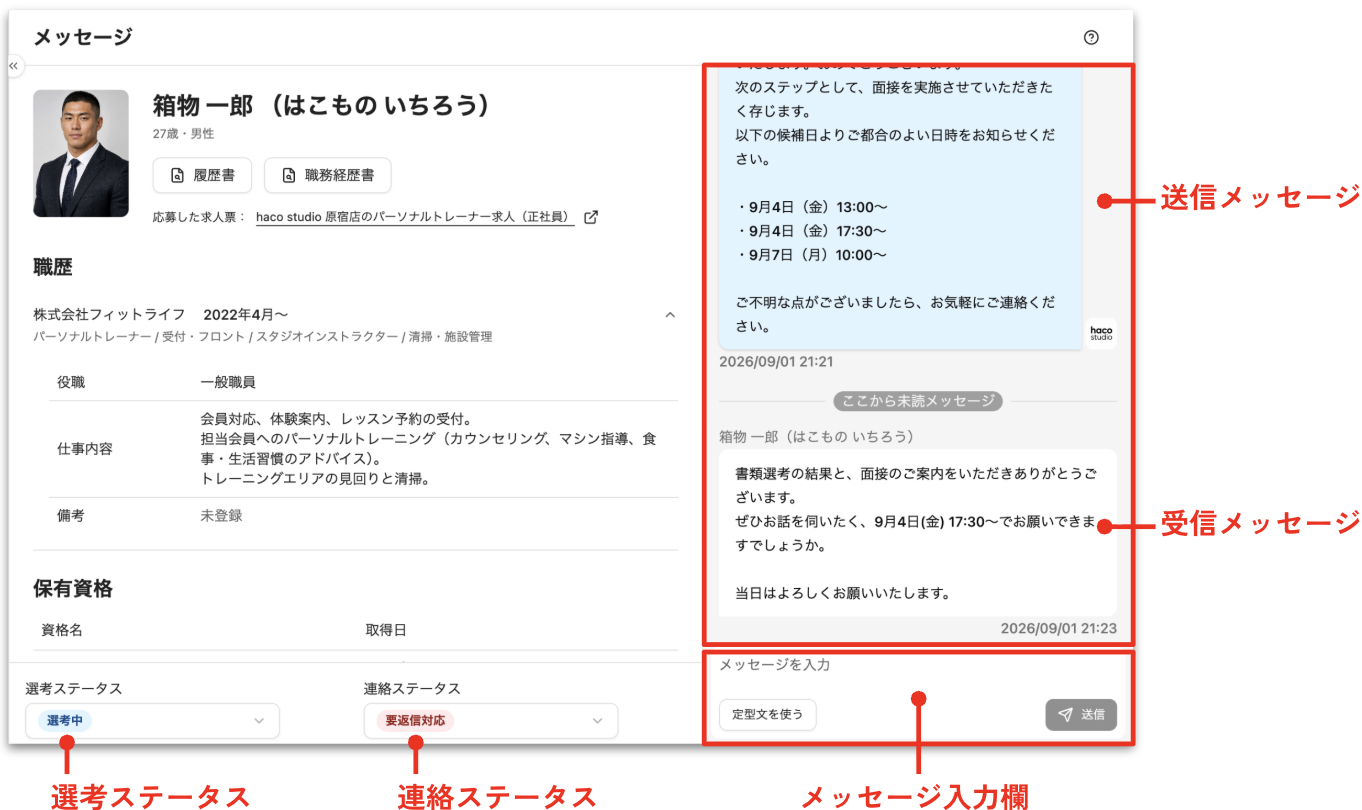Click the 未登録 value in the 備考 row
This screenshot has height=810, width=1362.
[x=221, y=516]
